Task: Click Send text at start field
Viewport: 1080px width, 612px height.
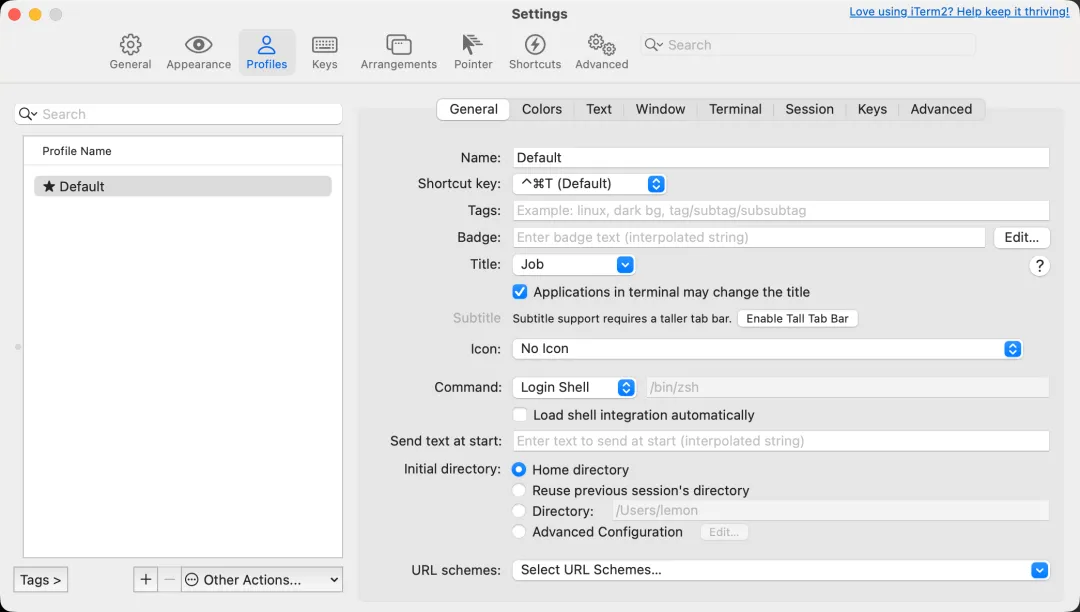Action: pyautogui.click(x=781, y=441)
